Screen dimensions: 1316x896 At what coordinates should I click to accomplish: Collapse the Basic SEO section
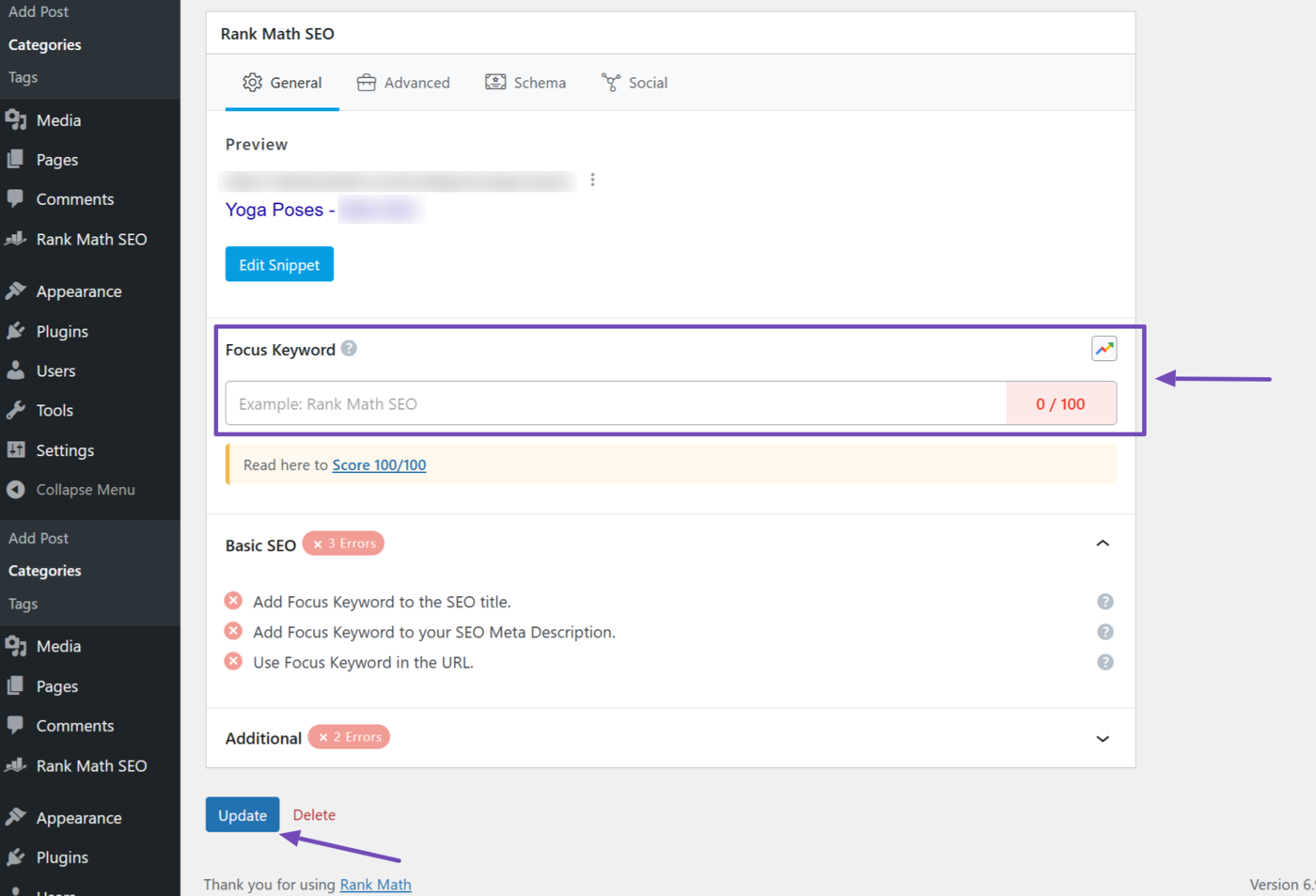[x=1103, y=543]
